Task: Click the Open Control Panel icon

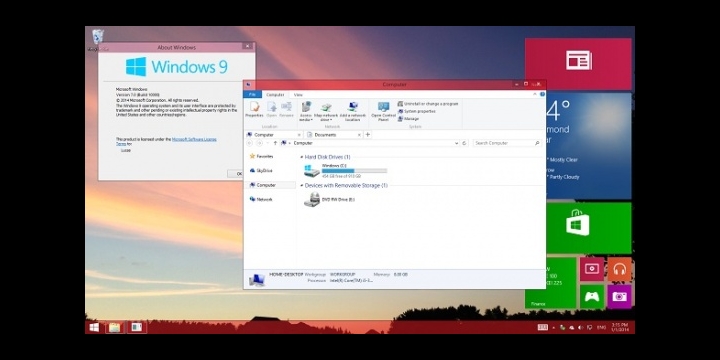Action: click(x=383, y=110)
